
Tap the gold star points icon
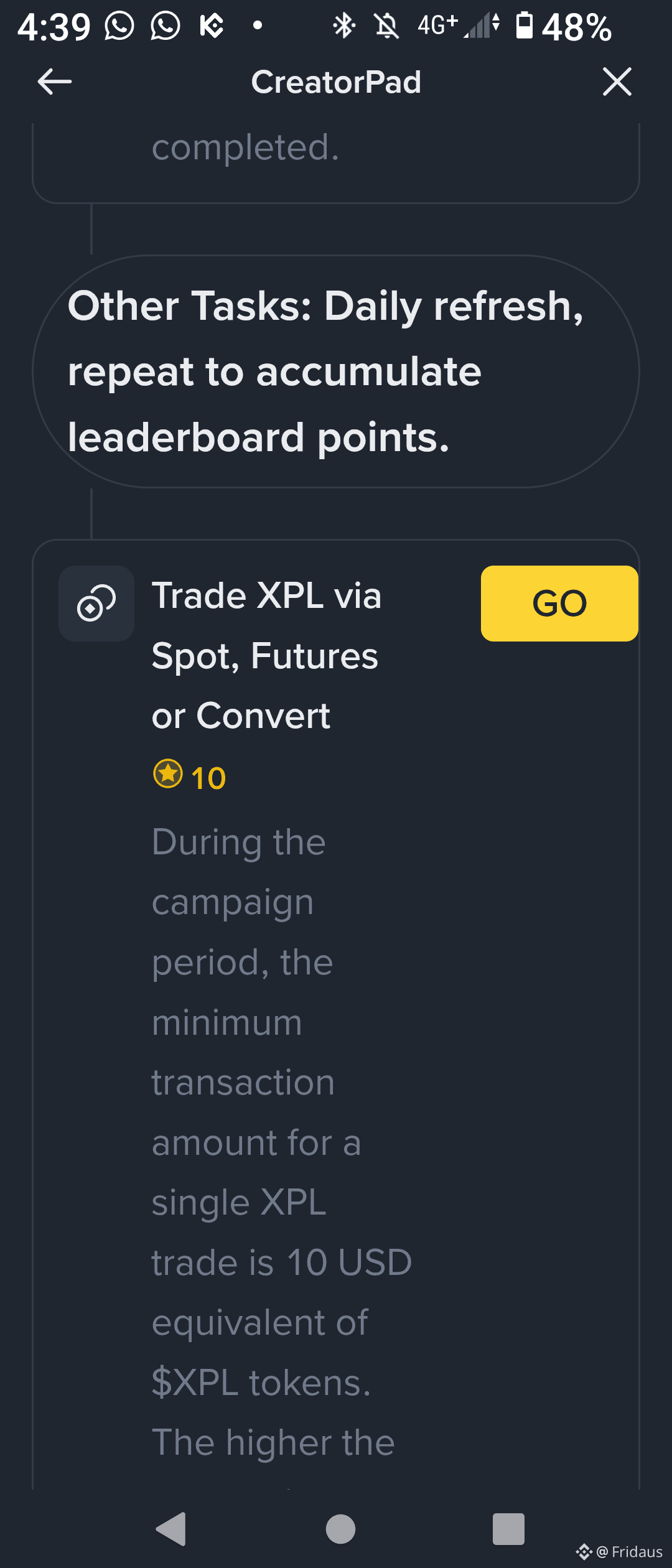(x=168, y=774)
